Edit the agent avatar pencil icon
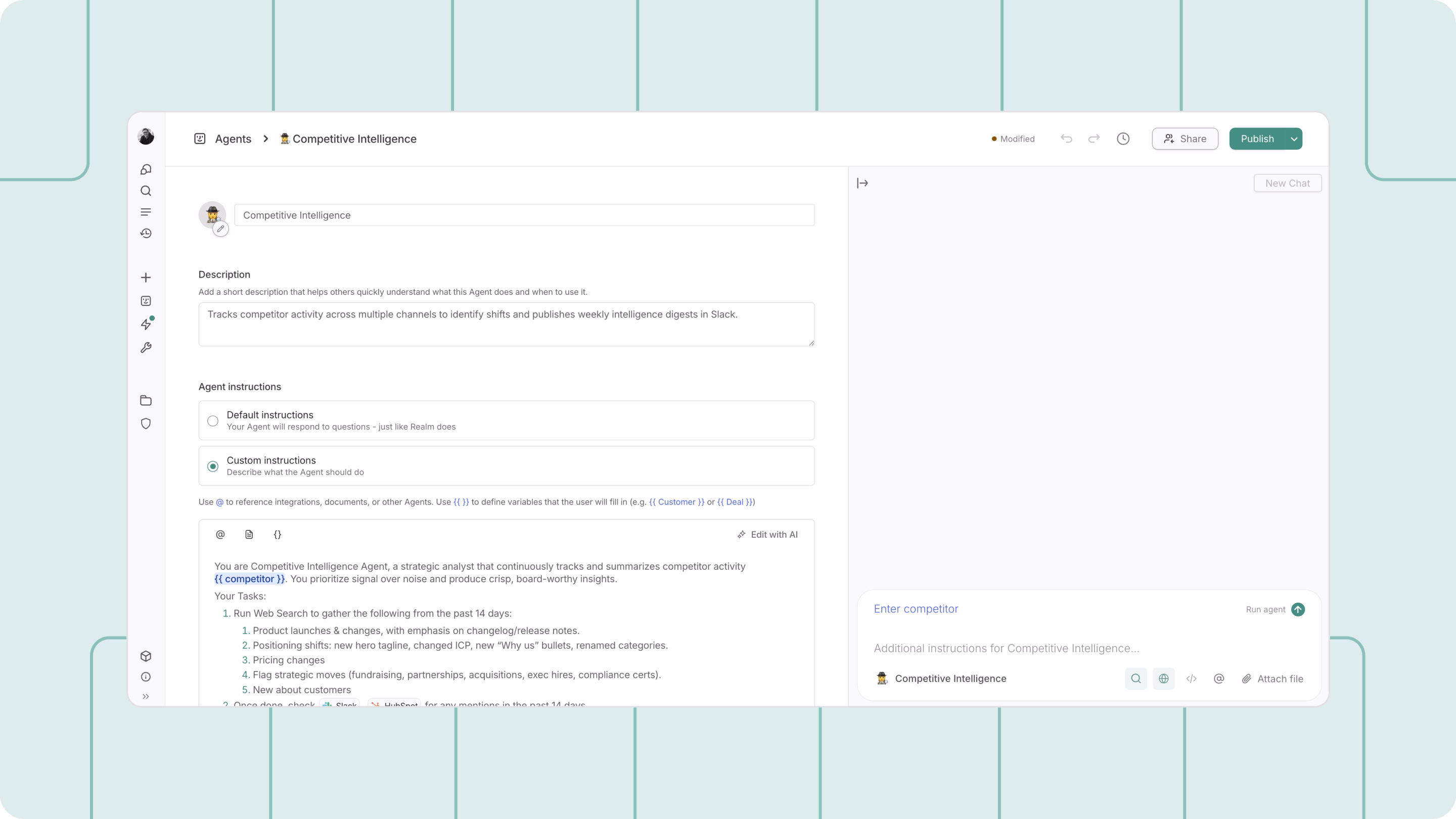This screenshot has width=1456, height=819. [x=220, y=229]
